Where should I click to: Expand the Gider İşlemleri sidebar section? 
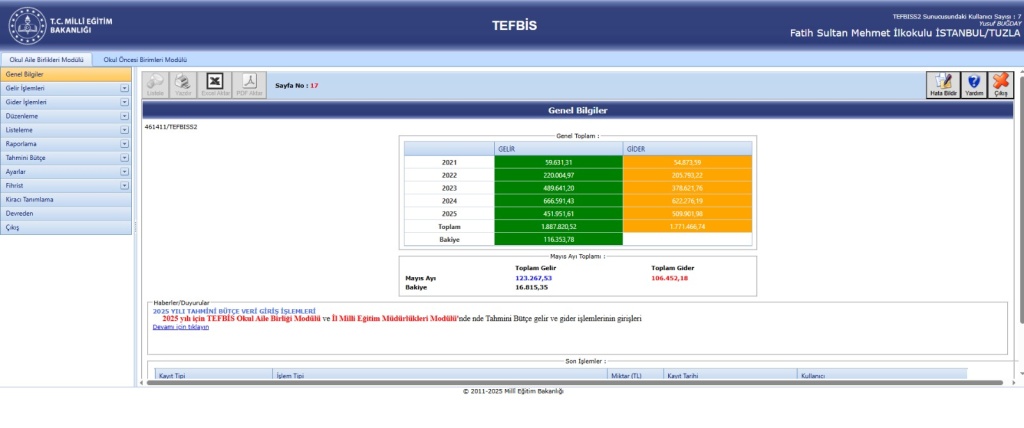coord(124,102)
